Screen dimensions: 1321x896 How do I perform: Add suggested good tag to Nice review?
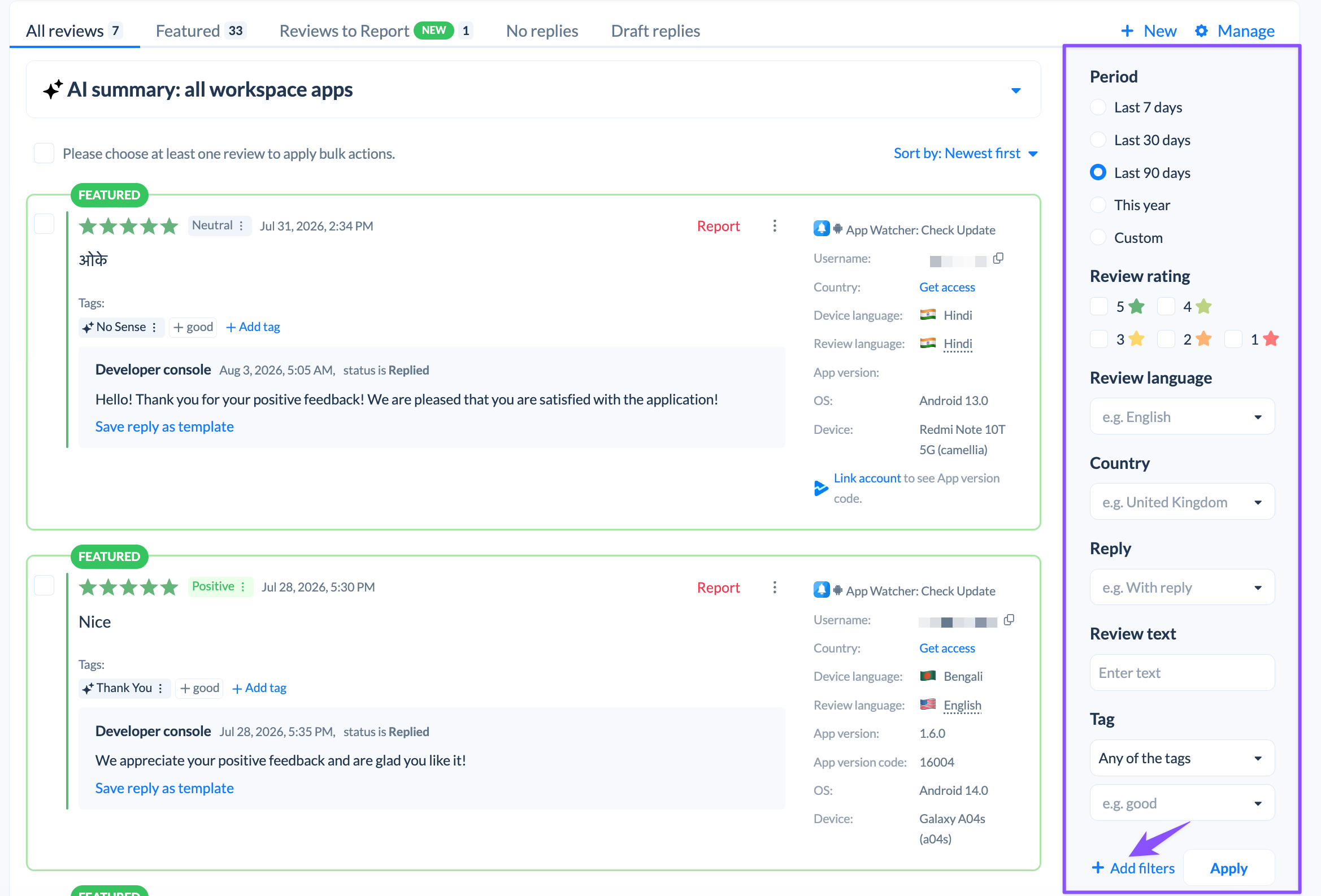[199, 688]
